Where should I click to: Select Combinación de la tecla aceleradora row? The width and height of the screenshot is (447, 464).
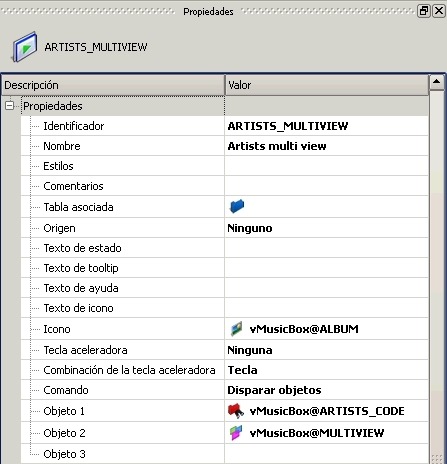(225, 370)
